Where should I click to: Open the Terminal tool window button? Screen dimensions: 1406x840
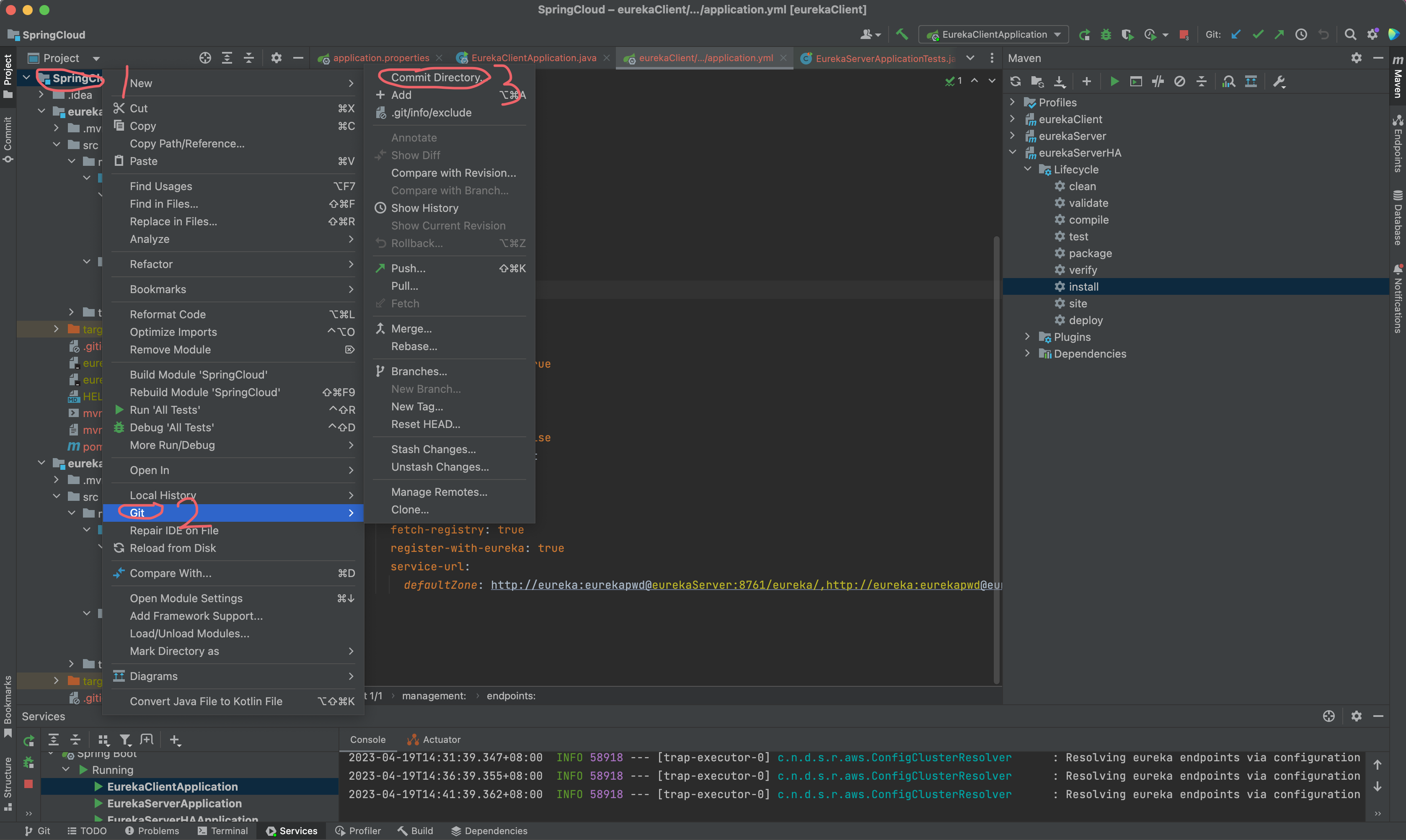point(223,830)
